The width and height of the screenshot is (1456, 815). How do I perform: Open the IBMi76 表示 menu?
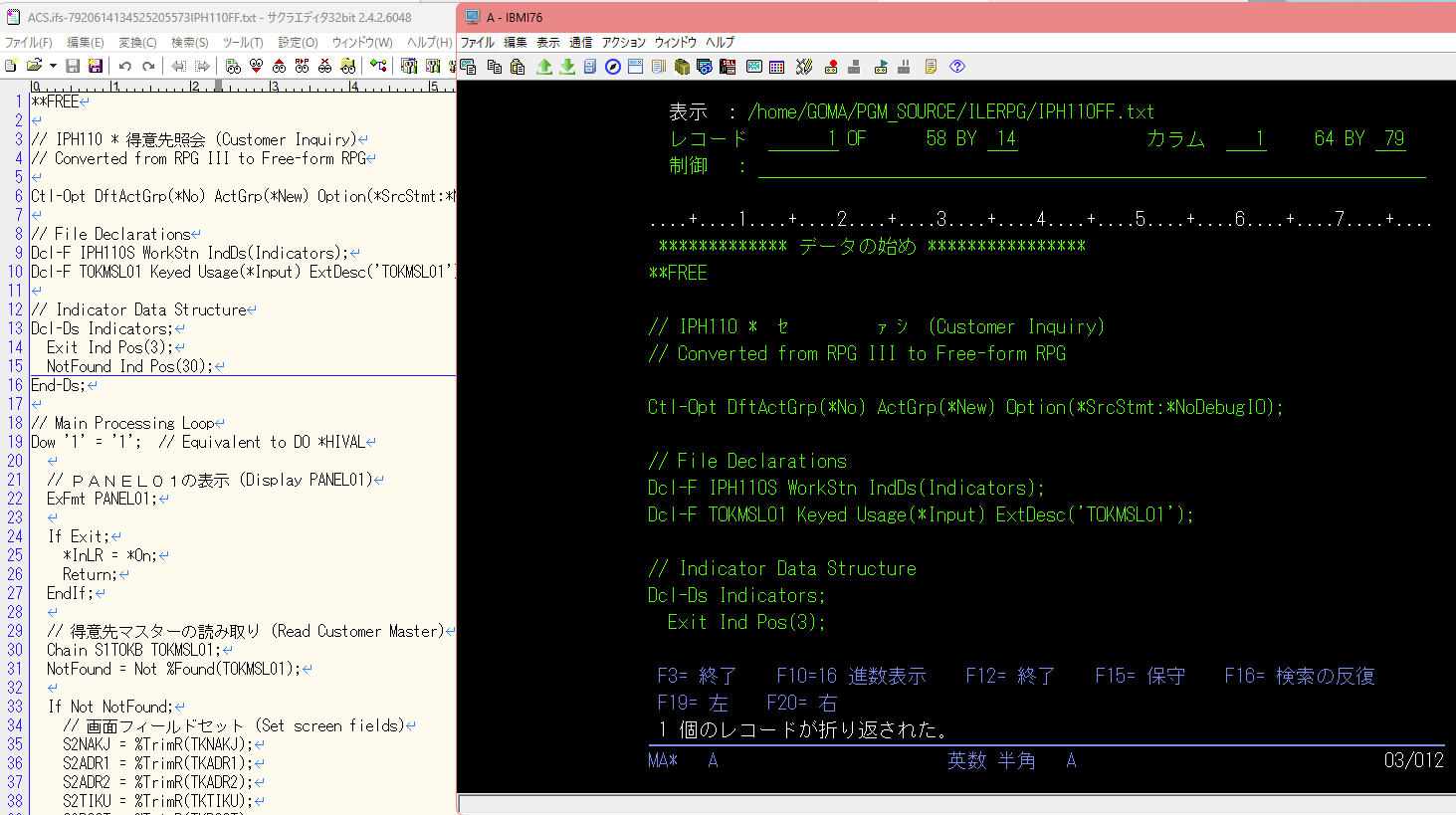(x=548, y=42)
